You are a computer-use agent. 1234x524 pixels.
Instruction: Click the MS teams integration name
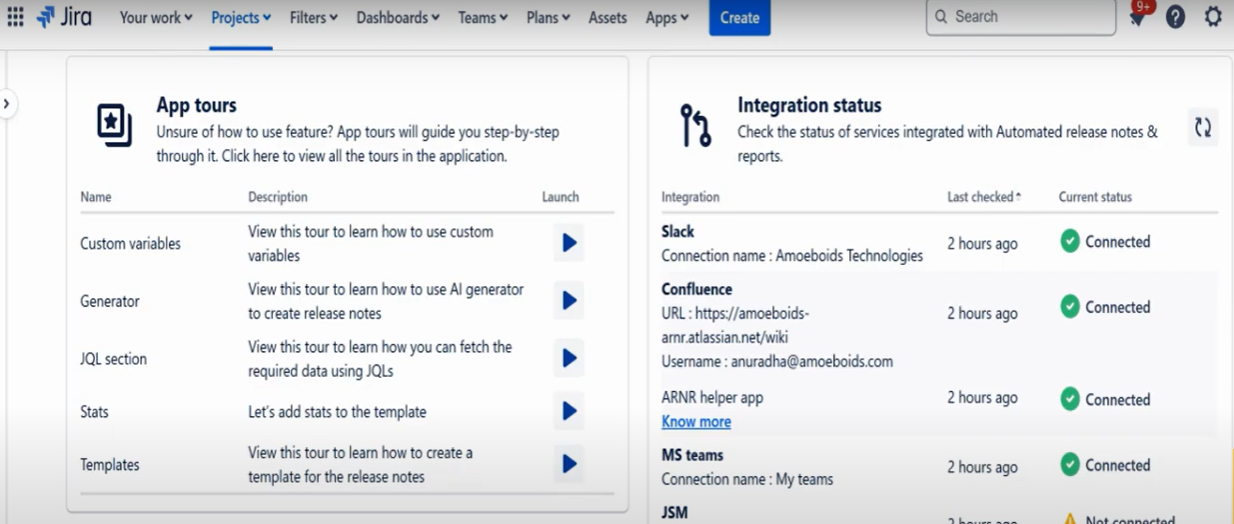692,455
